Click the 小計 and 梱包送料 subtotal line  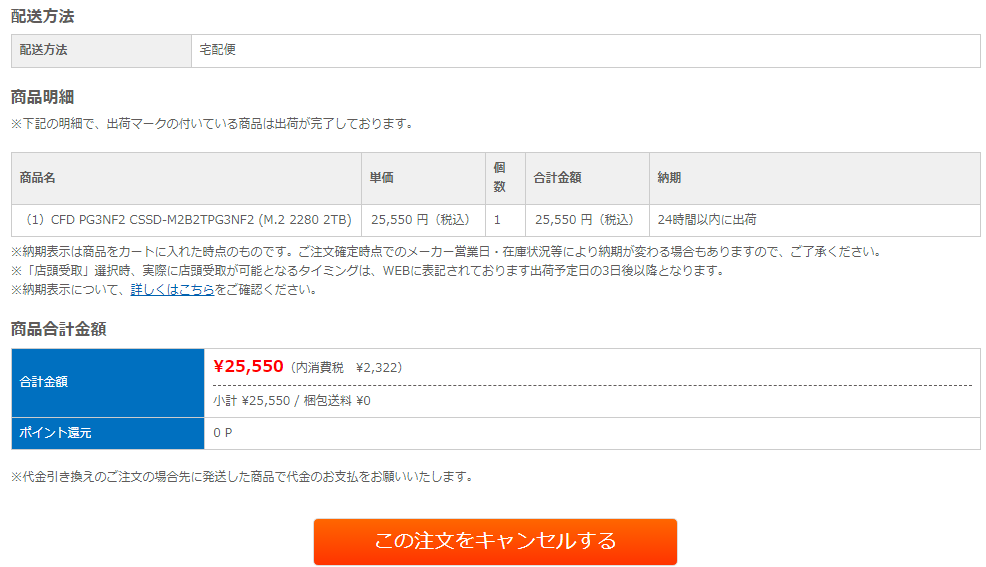point(292,401)
